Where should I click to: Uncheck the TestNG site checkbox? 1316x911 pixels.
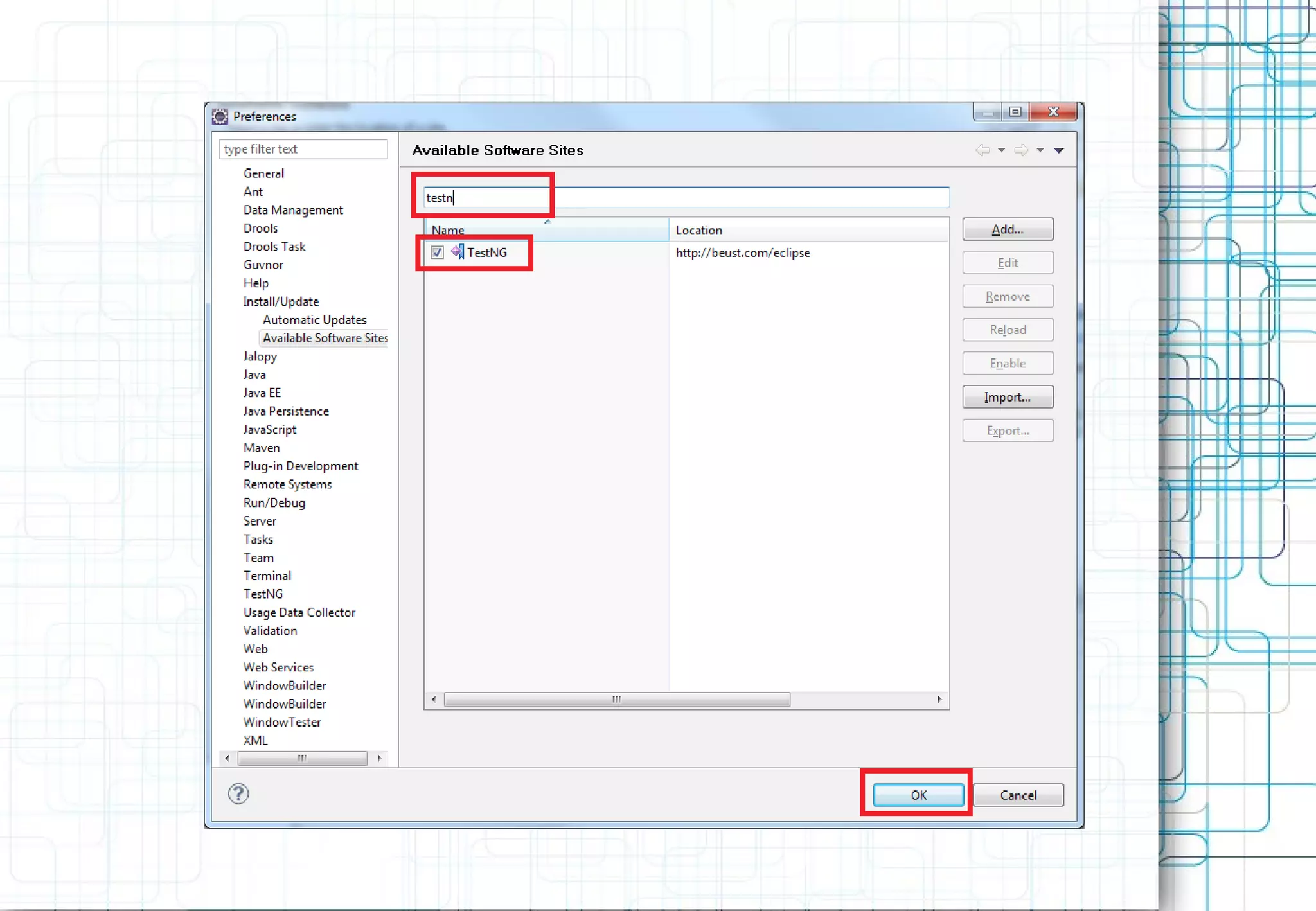[438, 252]
